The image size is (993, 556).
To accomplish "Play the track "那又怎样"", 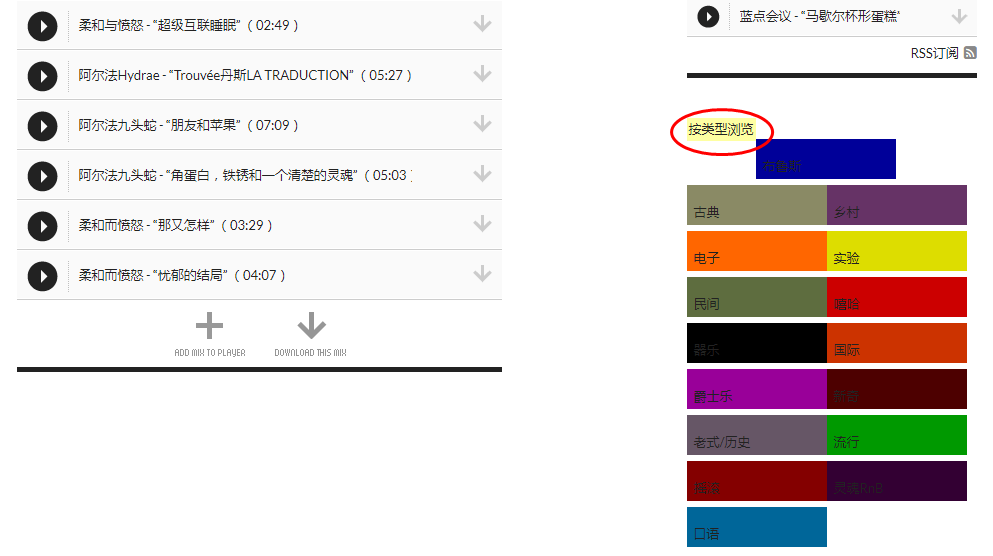I will 42,227.
